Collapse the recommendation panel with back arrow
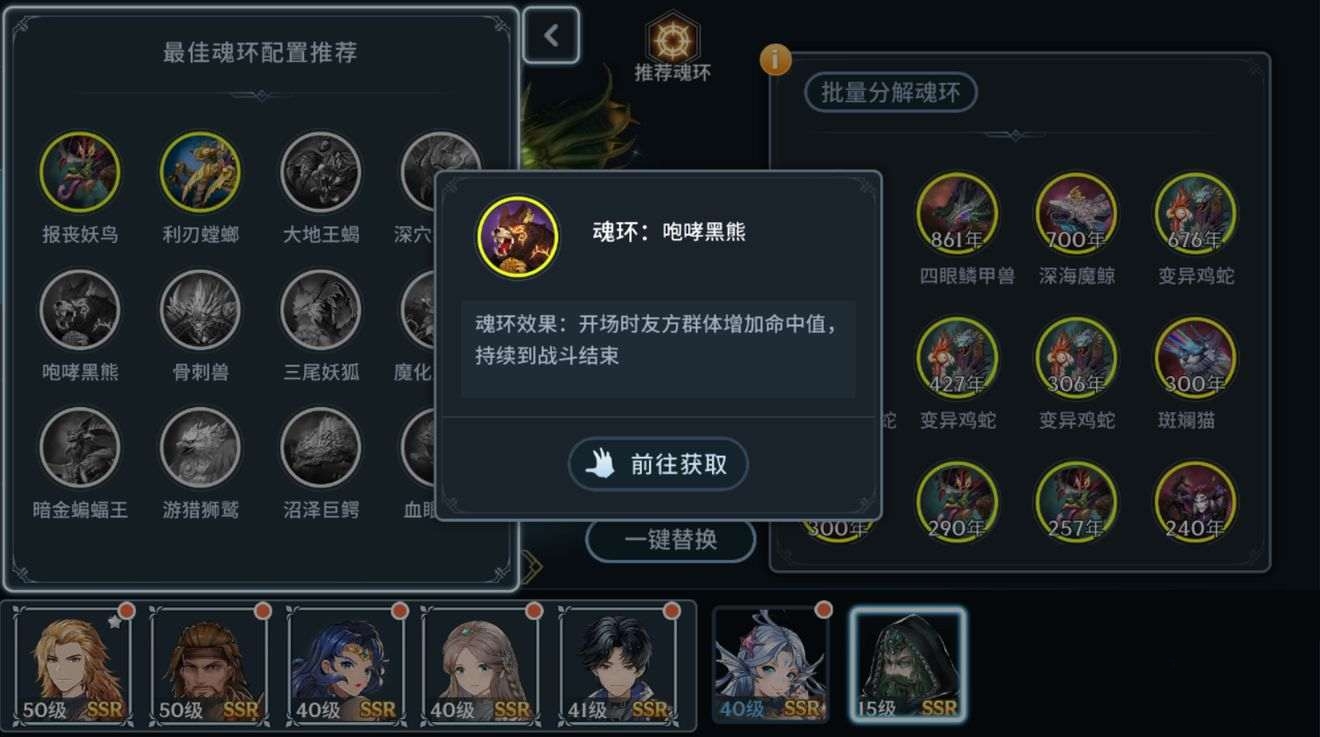The image size is (1320, 737). coord(551,36)
